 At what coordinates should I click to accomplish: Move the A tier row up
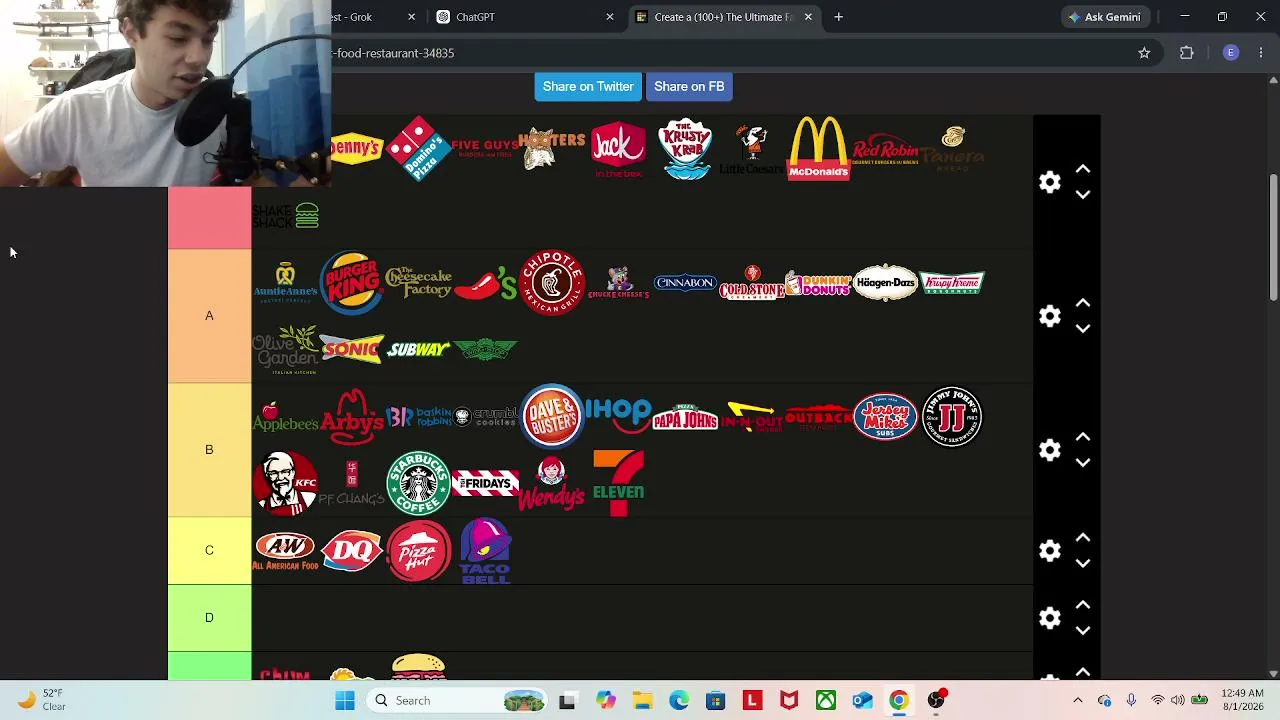click(x=1083, y=303)
